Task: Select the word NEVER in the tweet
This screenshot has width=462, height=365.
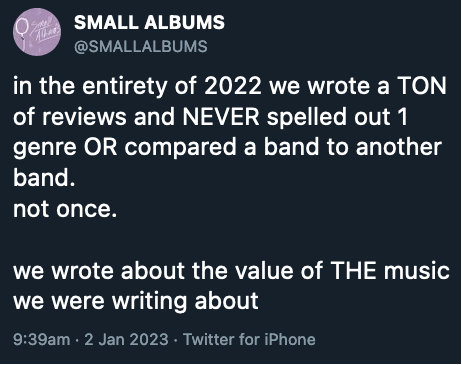Action: [x=221, y=117]
